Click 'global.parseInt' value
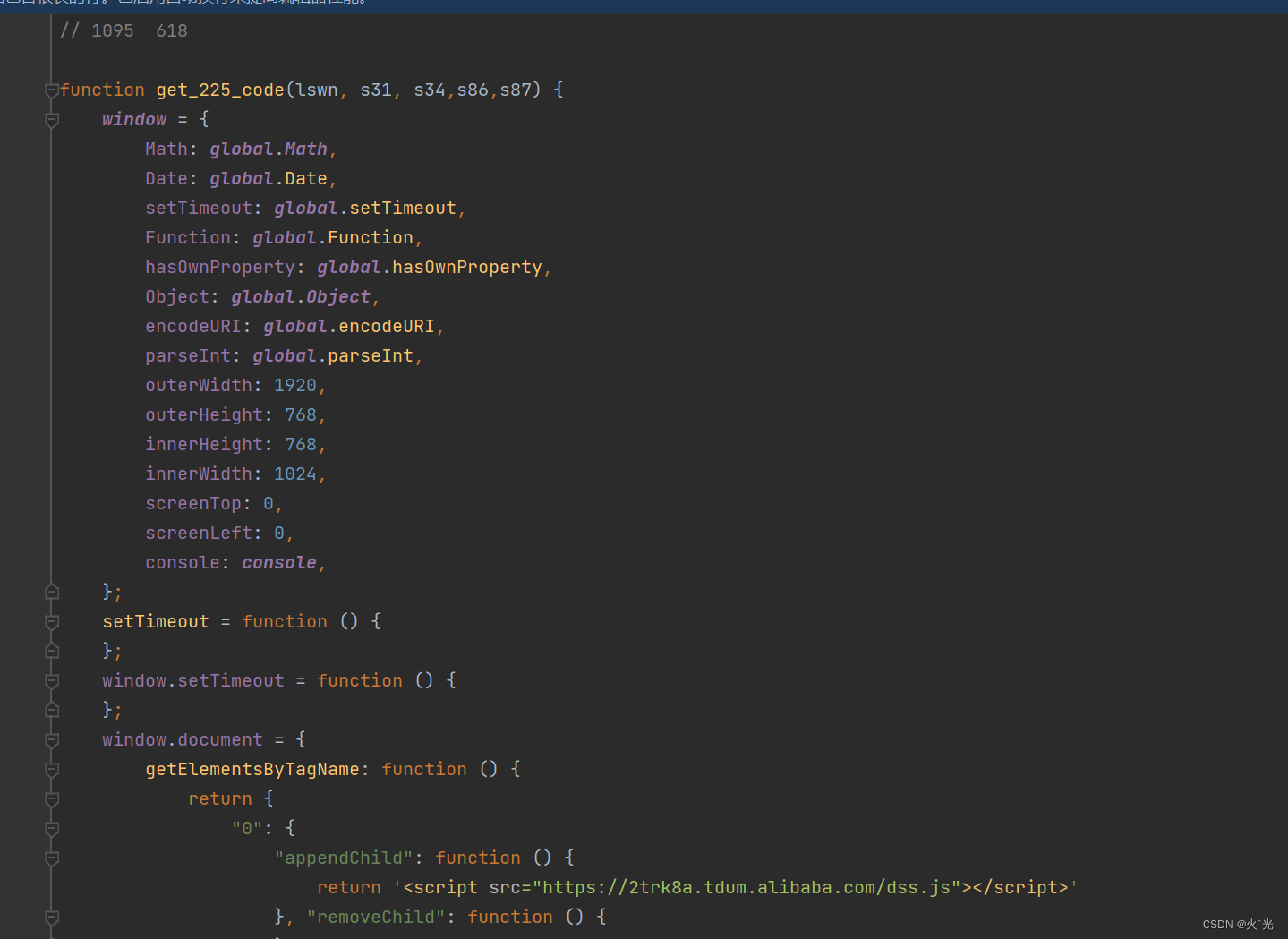This screenshot has width=1288, height=939. [x=333, y=355]
